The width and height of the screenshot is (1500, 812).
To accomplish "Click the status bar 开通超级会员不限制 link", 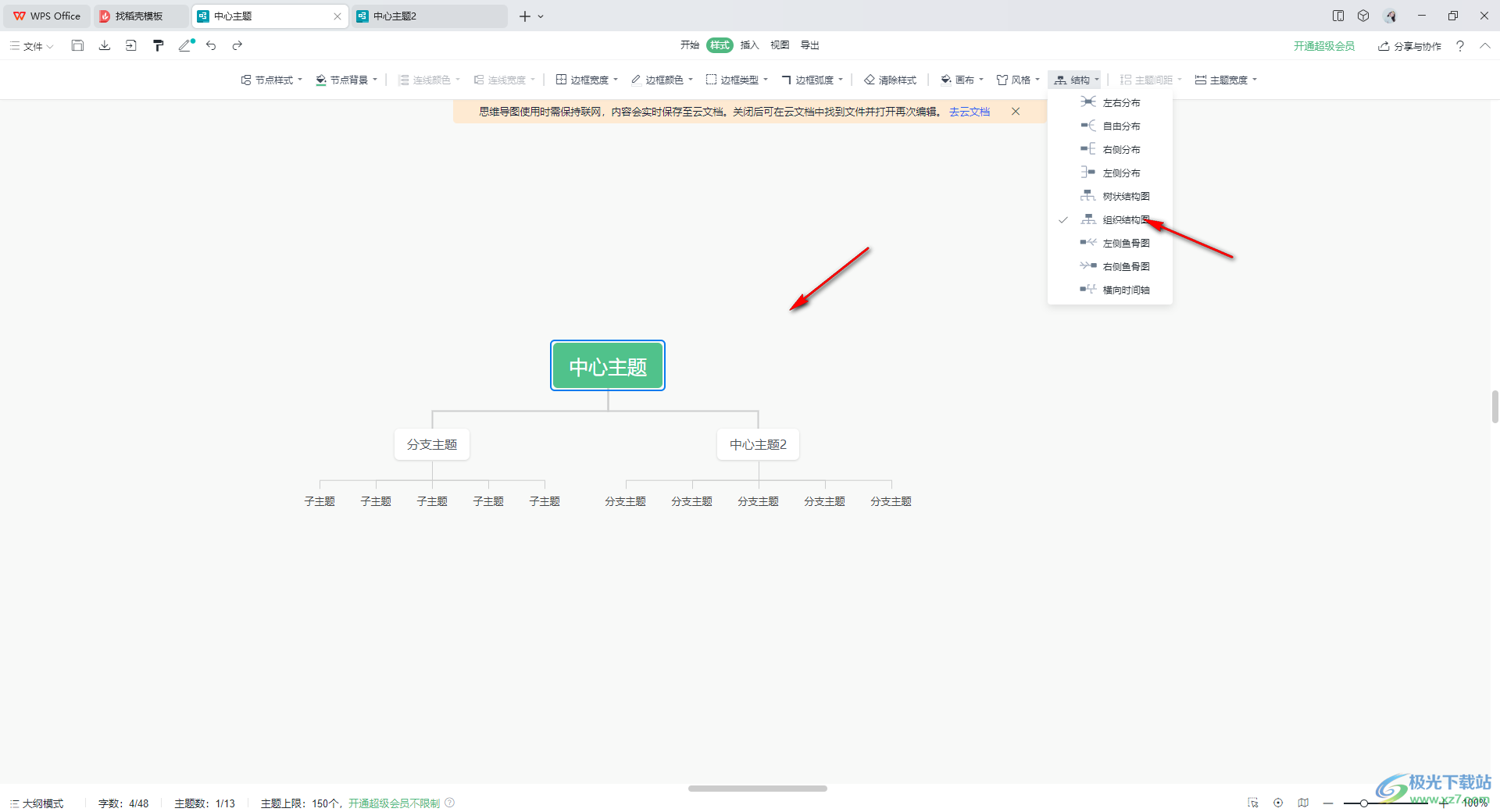I will pyautogui.click(x=394, y=803).
